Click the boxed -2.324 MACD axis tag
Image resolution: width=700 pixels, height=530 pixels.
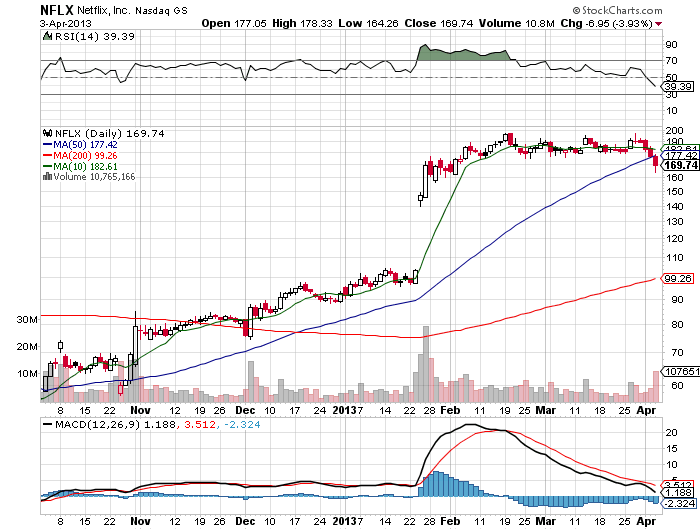[x=679, y=503]
